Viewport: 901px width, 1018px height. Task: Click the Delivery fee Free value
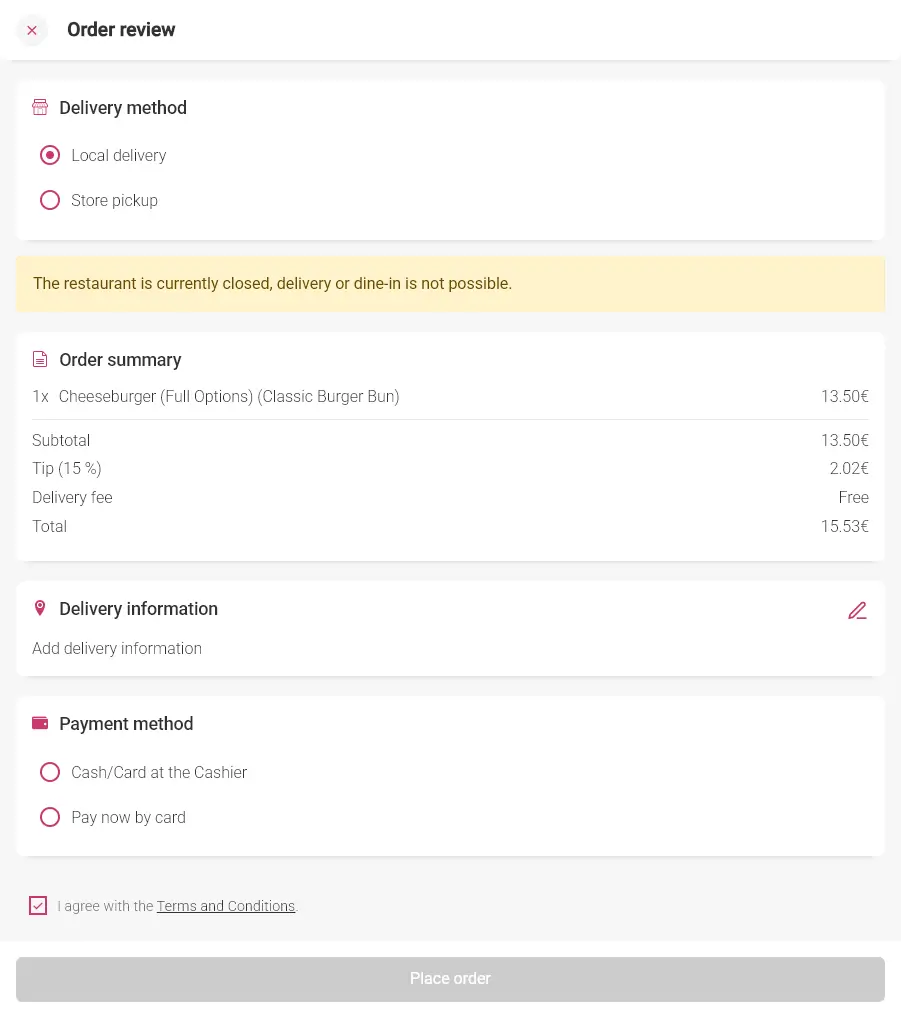[x=853, y=498]
